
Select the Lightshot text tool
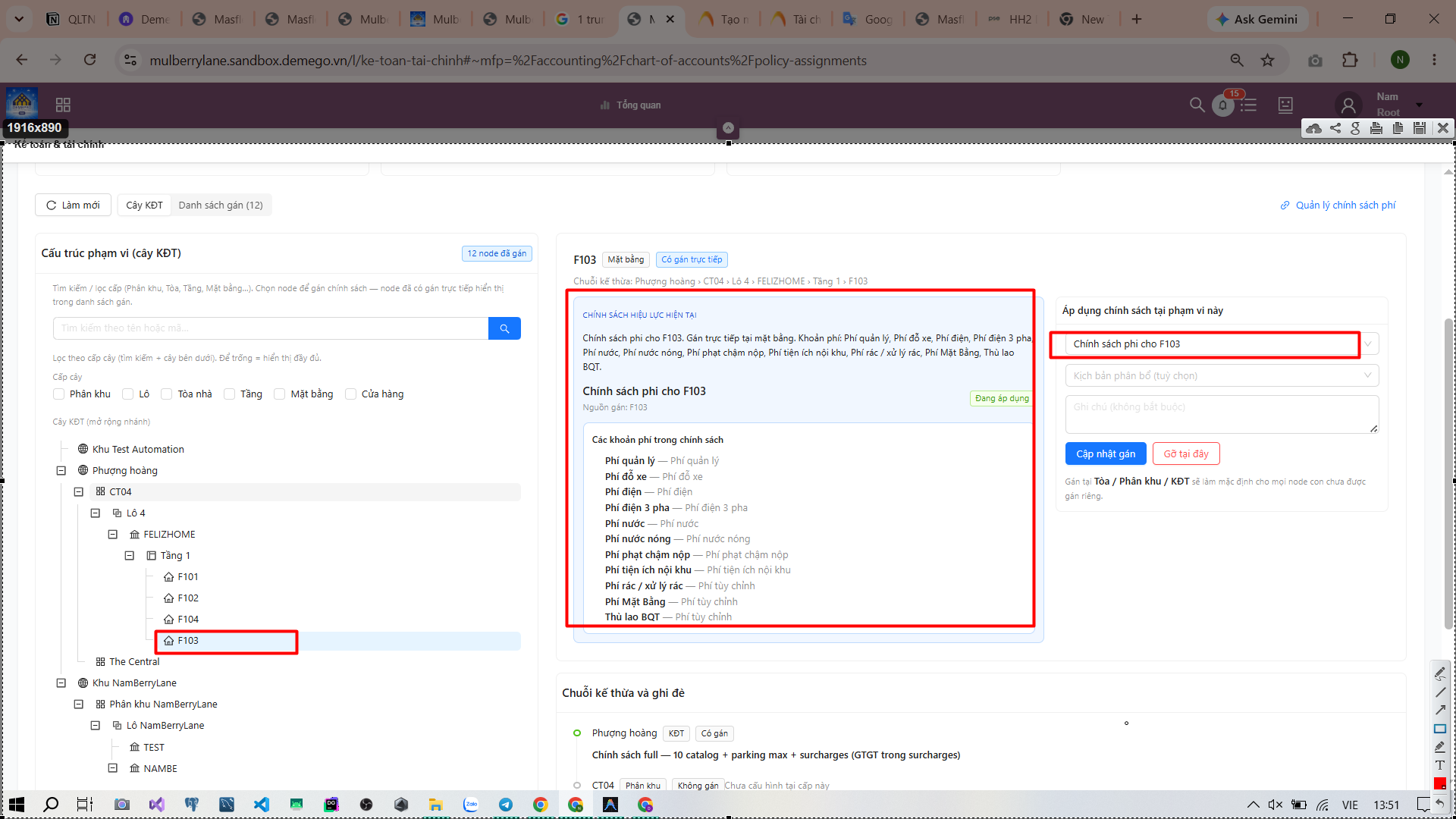click(x=1440, y=765)
